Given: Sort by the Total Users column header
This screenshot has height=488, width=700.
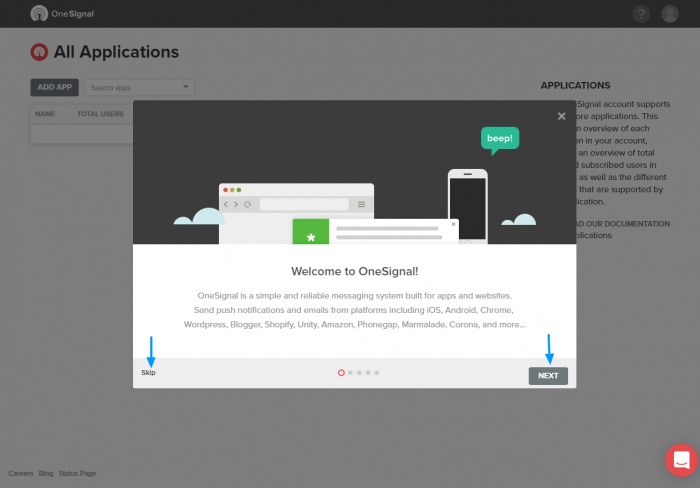Looking at the screenshot, I should click(100, 114).
